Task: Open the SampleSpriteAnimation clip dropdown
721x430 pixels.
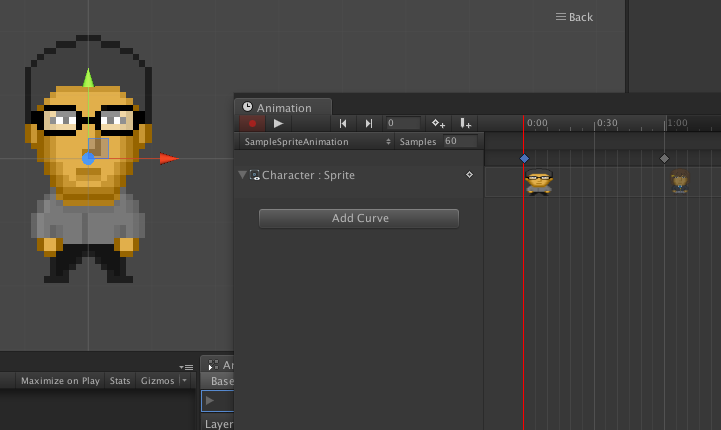Action: click(x=316, y=142)
